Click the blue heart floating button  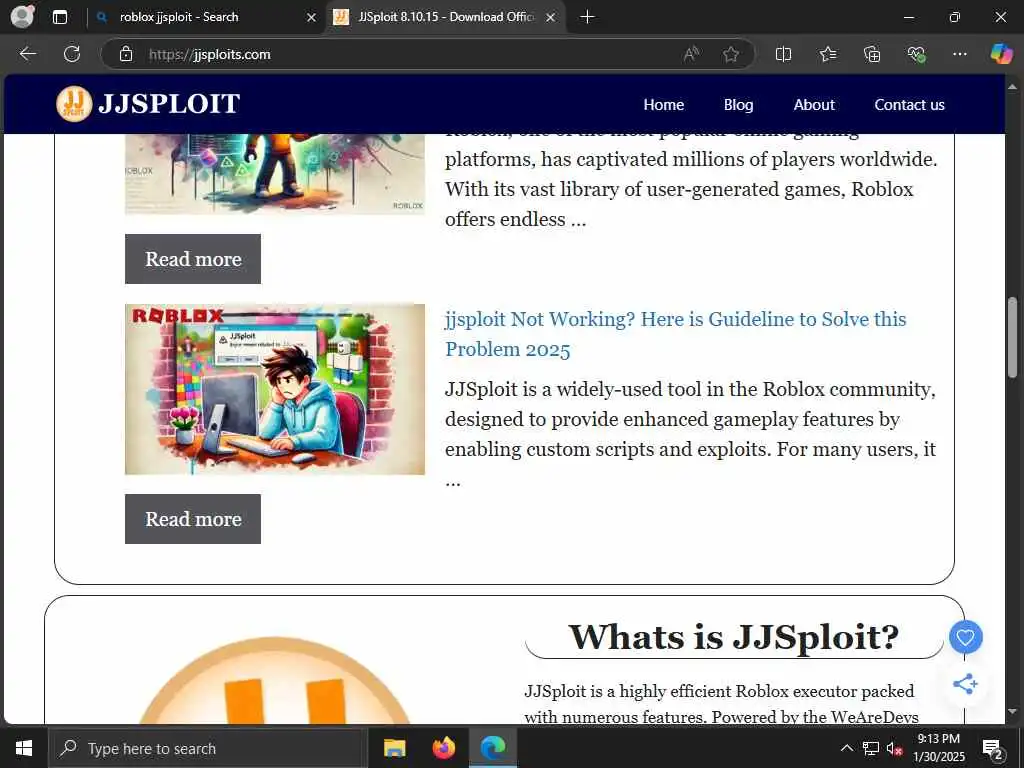965,637
